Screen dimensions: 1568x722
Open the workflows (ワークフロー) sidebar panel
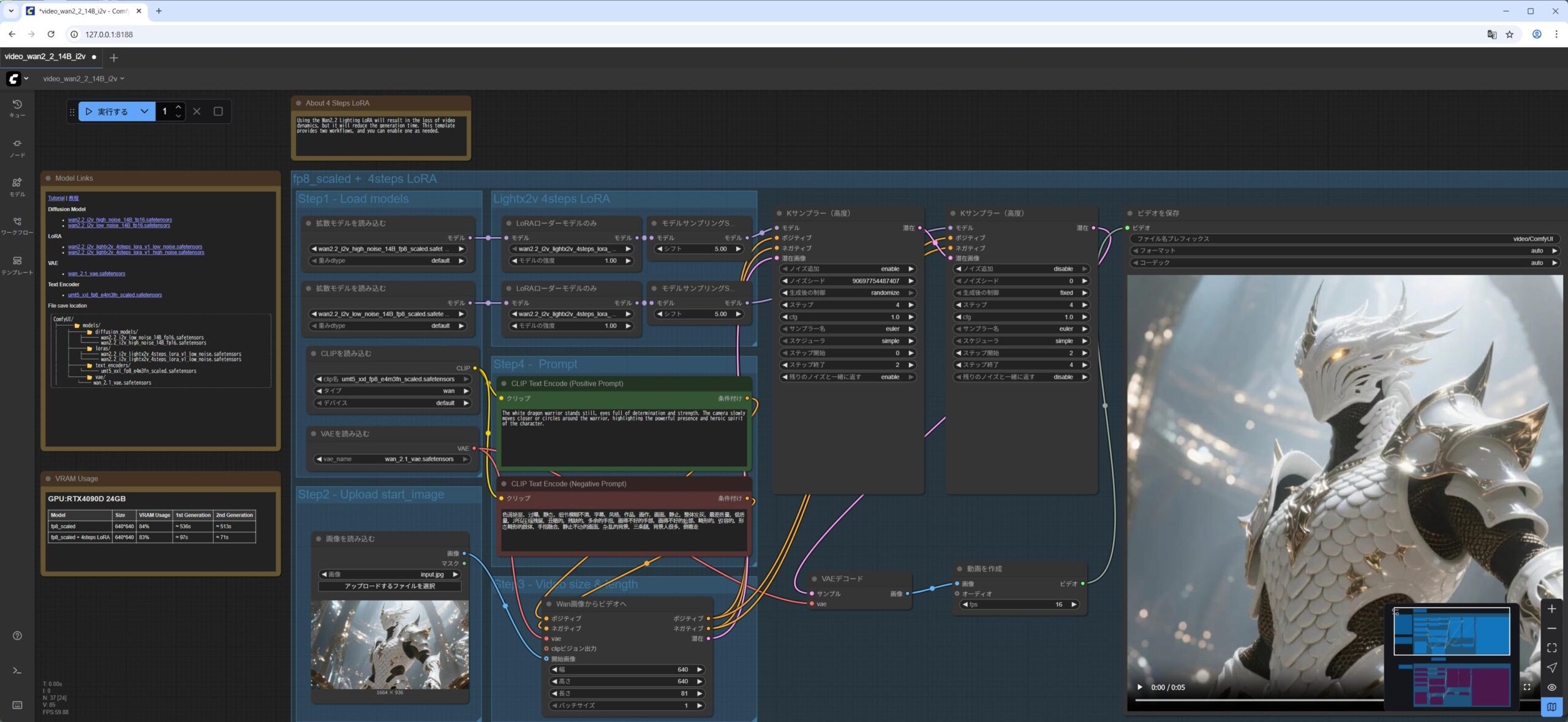tap(17, 226)
